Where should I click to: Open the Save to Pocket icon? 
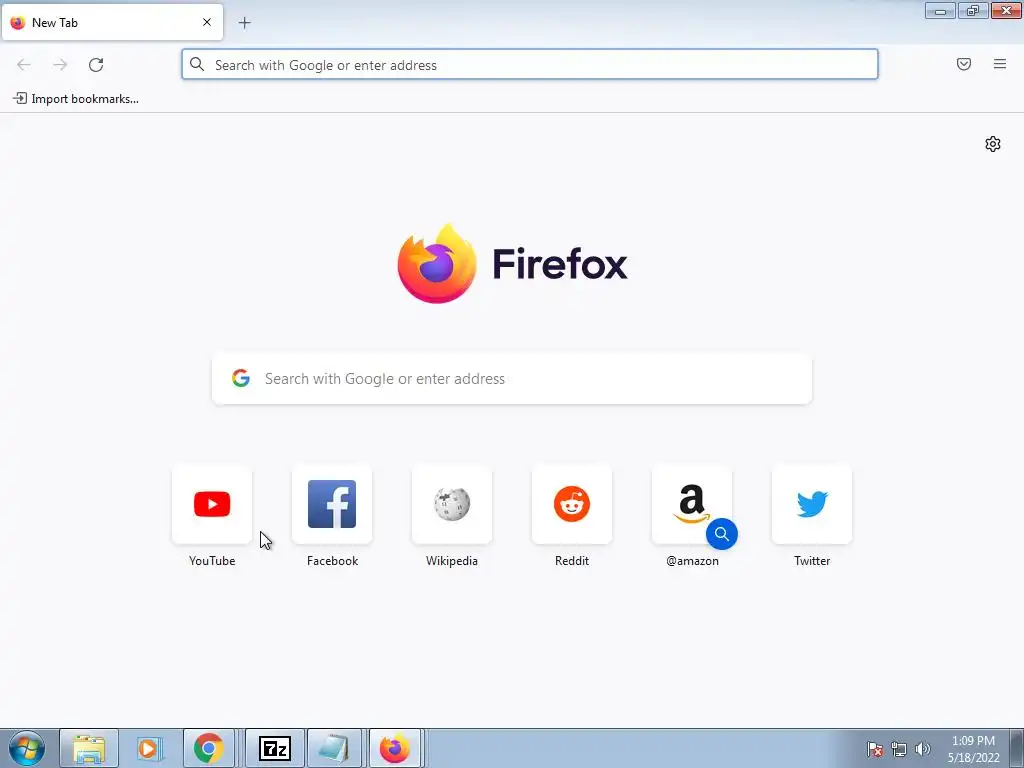click(964, 64)
